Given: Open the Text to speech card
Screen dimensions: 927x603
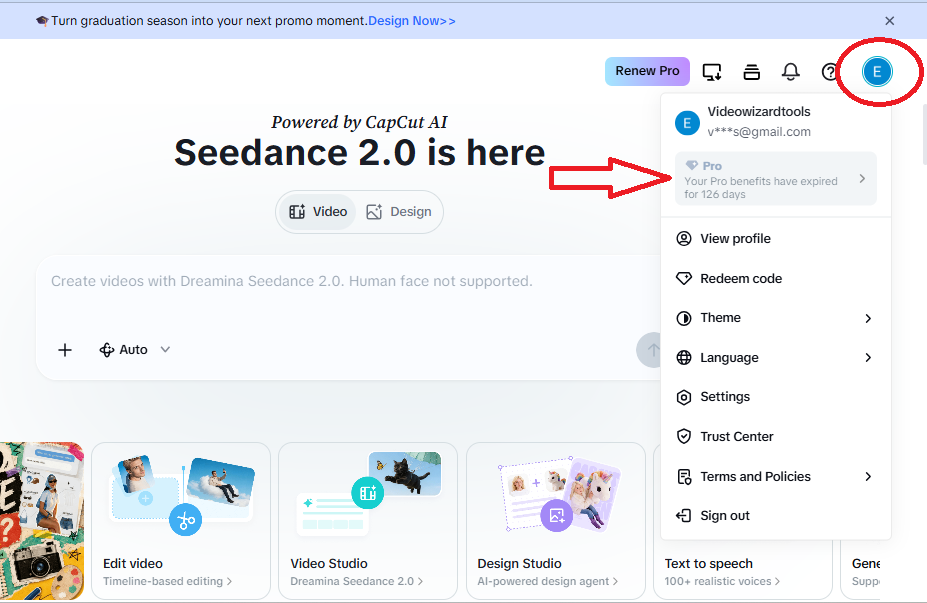Looking at the screenshot, I should pos(743,570).
